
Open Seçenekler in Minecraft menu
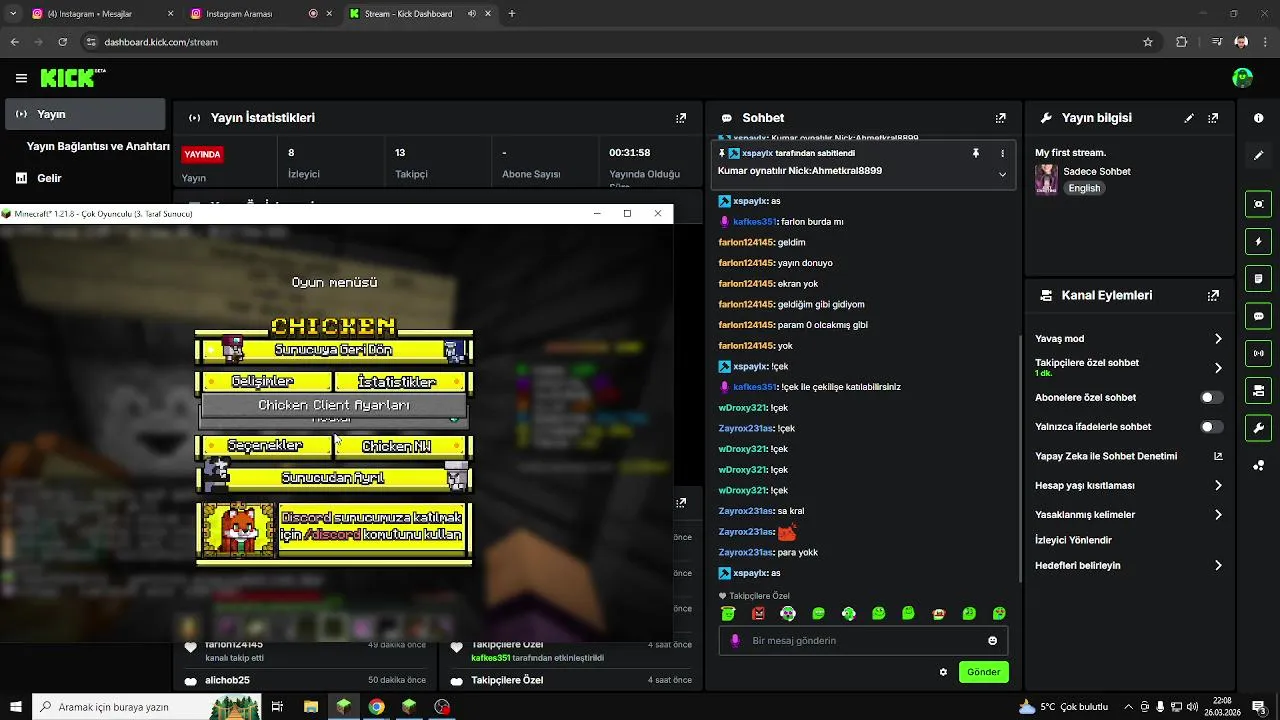pyautogui.click(x=265, y=446)
